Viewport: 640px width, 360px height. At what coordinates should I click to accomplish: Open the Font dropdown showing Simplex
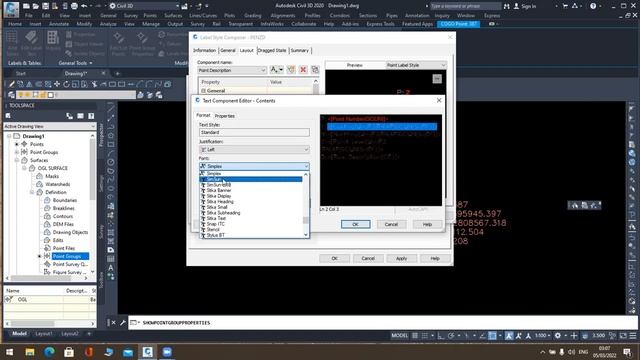pyautogui.click(x=254, y=166)
